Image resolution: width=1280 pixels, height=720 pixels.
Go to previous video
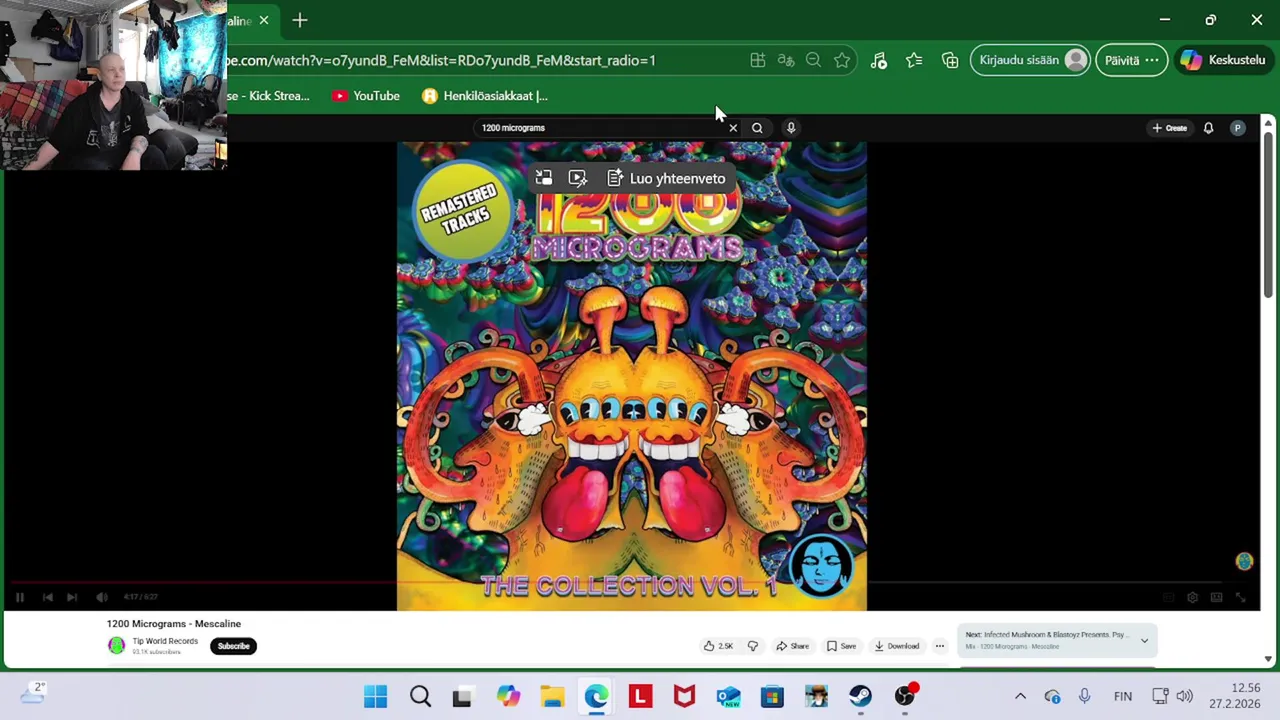[47, 597]
